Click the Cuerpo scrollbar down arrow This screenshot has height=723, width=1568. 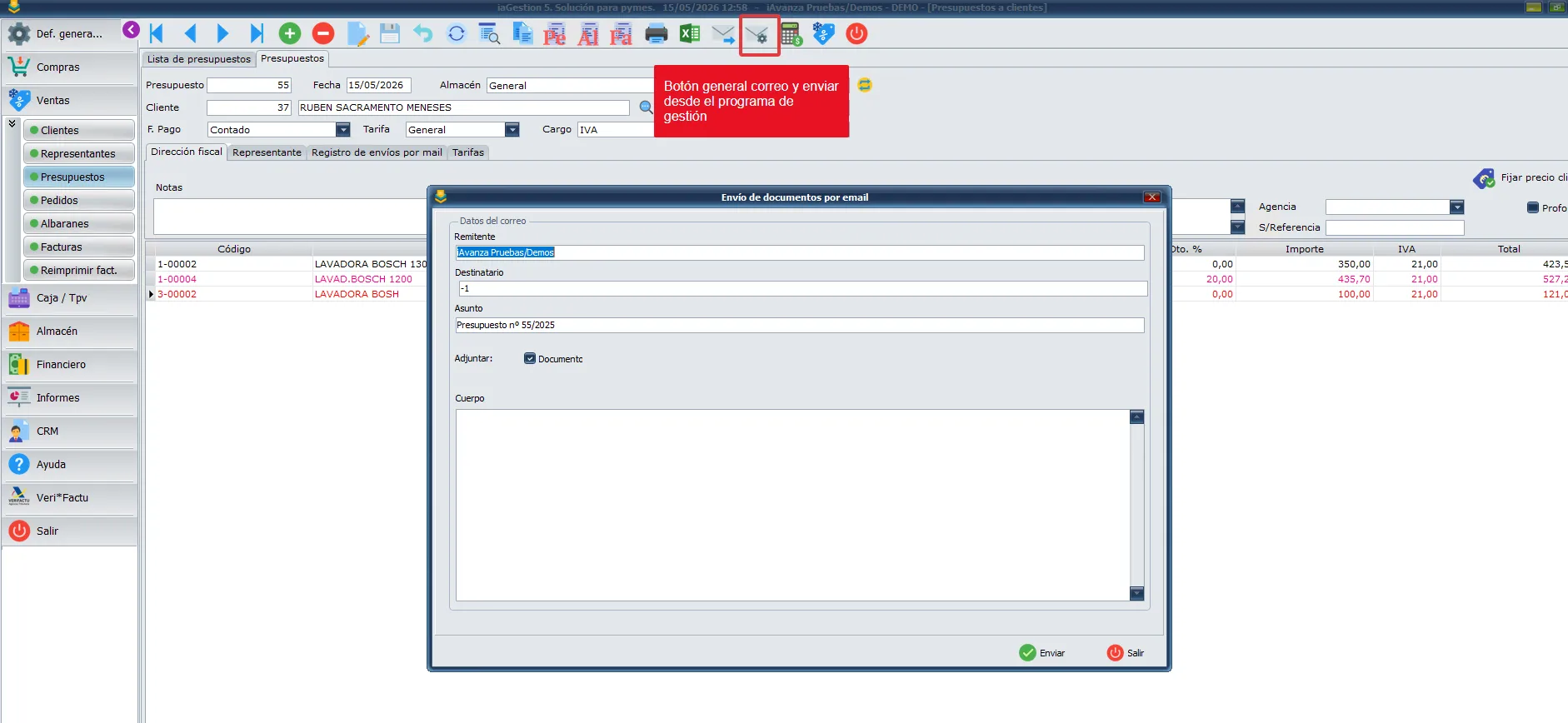(1136, 593)
